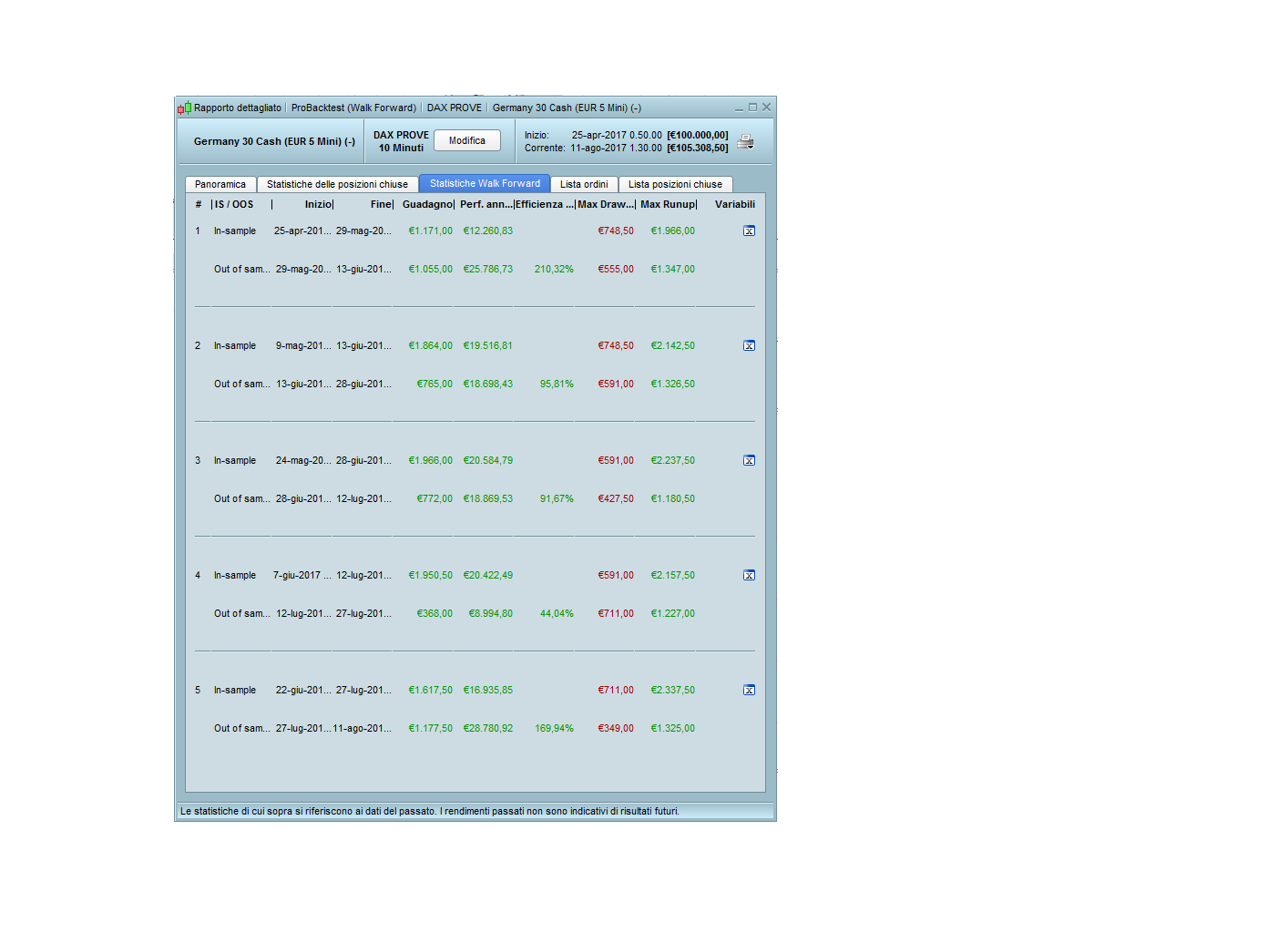Screen dimensions: 1288x933
Task: Click max drawdown value €349,00
Action: [616, 729]
